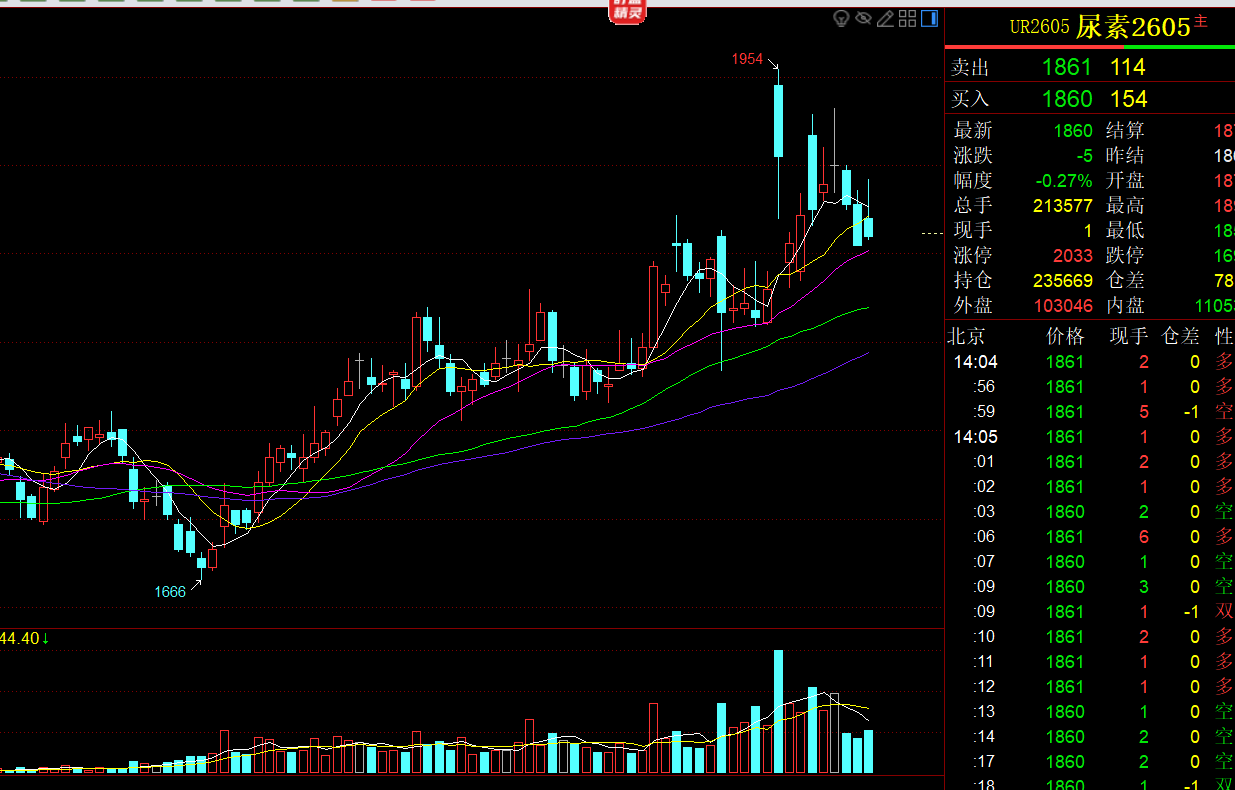Select the pencil drawing tool icon
1235x790 pixels.
click(x=885, y=18)
